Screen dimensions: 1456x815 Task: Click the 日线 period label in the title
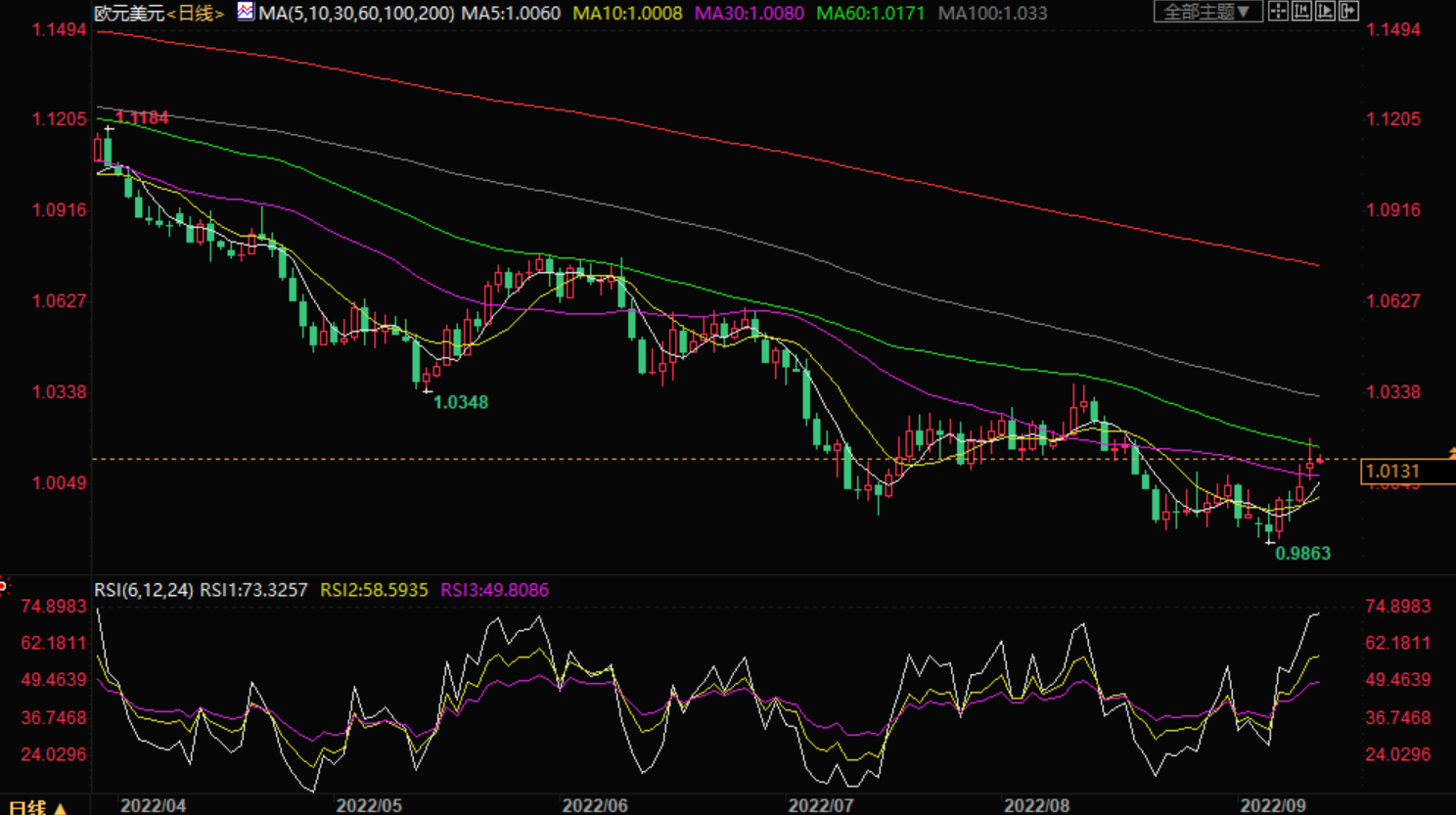tap(196, 13)
